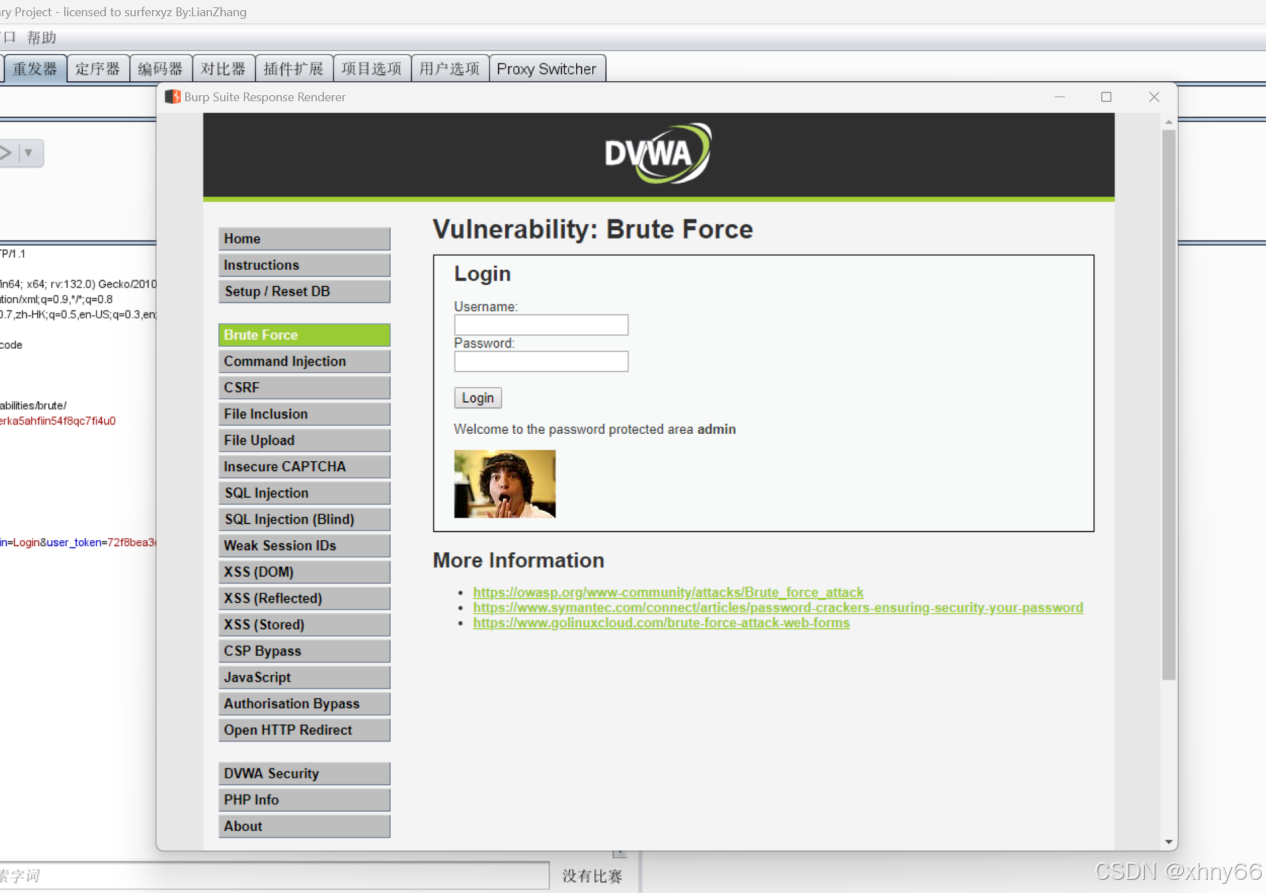
Task: Open the Weak Session IDs page
Action: pyautogui.click(x=304, y=545)
